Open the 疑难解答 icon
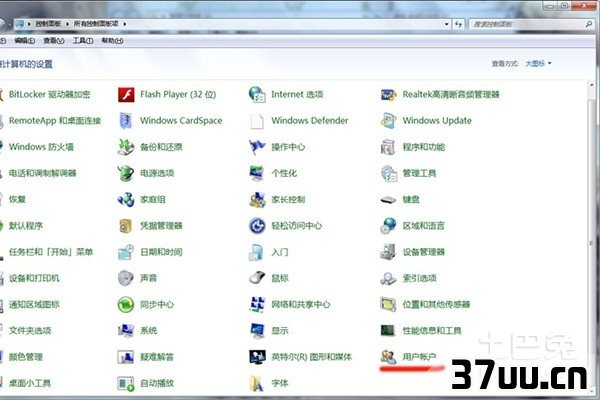Viewport: 600px width, 400px height. point(126,357)
